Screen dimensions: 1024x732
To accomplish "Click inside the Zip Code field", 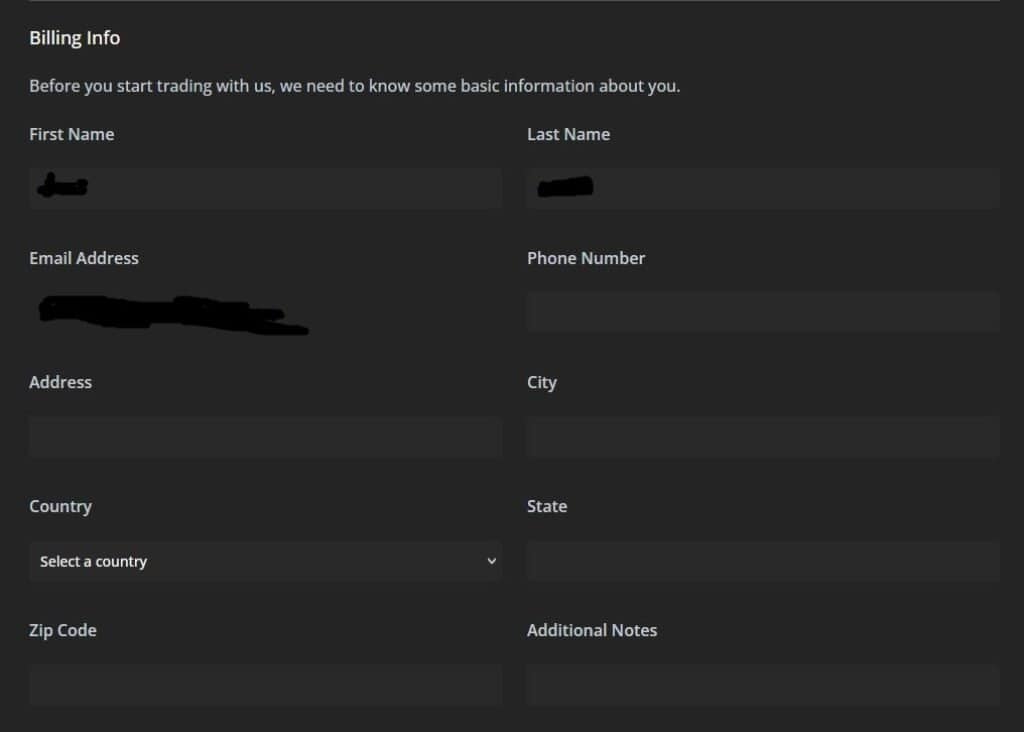I will [265, 685].
